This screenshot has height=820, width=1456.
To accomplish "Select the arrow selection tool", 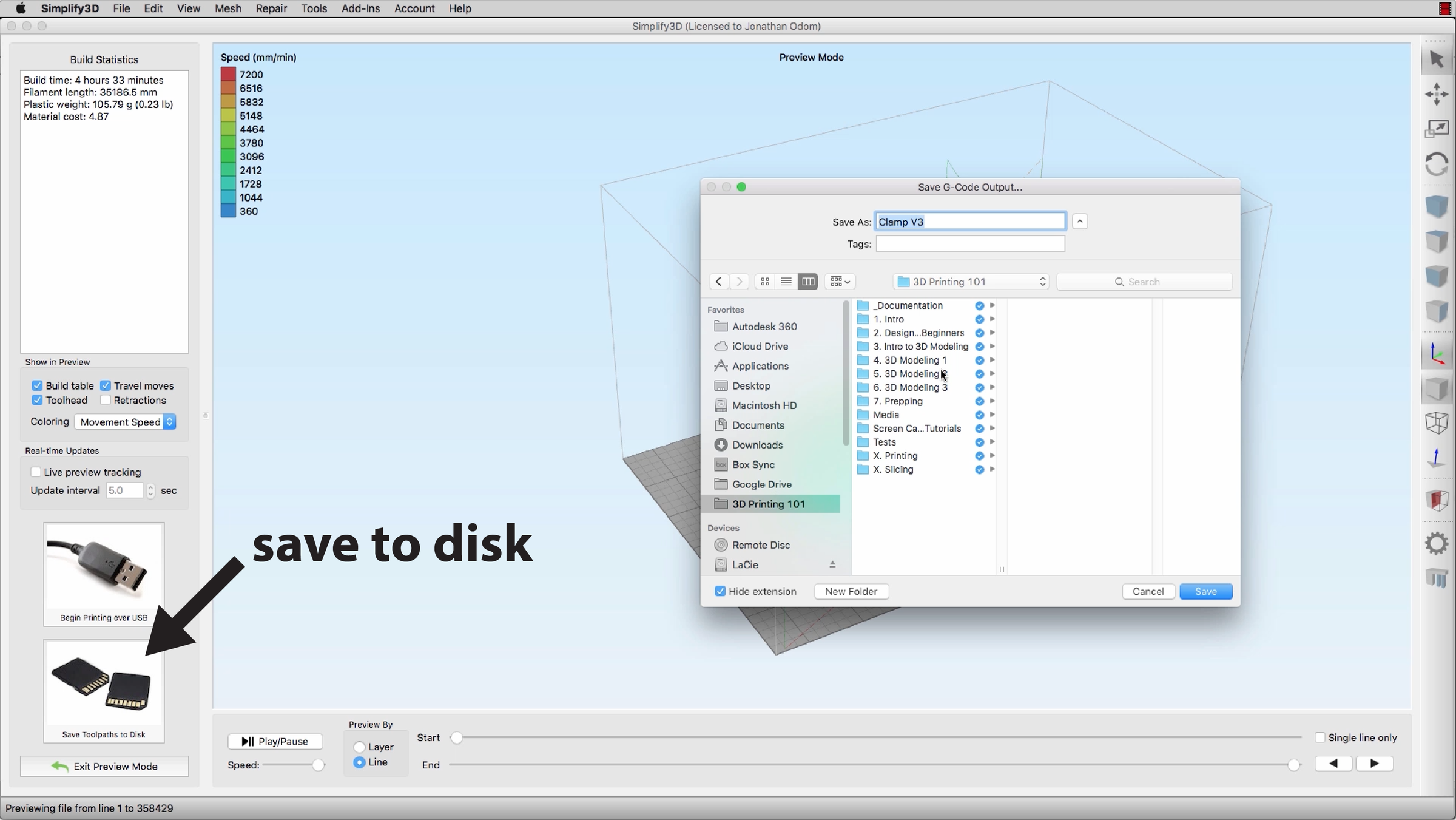I will (1436, 59).
